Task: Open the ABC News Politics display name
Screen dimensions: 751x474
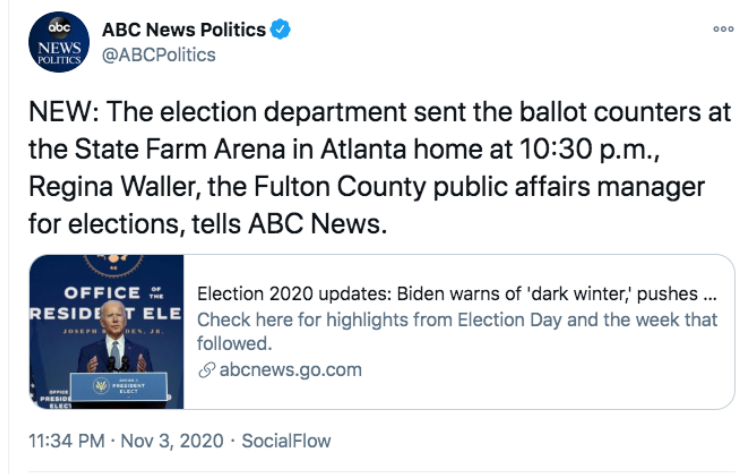Action: tap(183, 30)
